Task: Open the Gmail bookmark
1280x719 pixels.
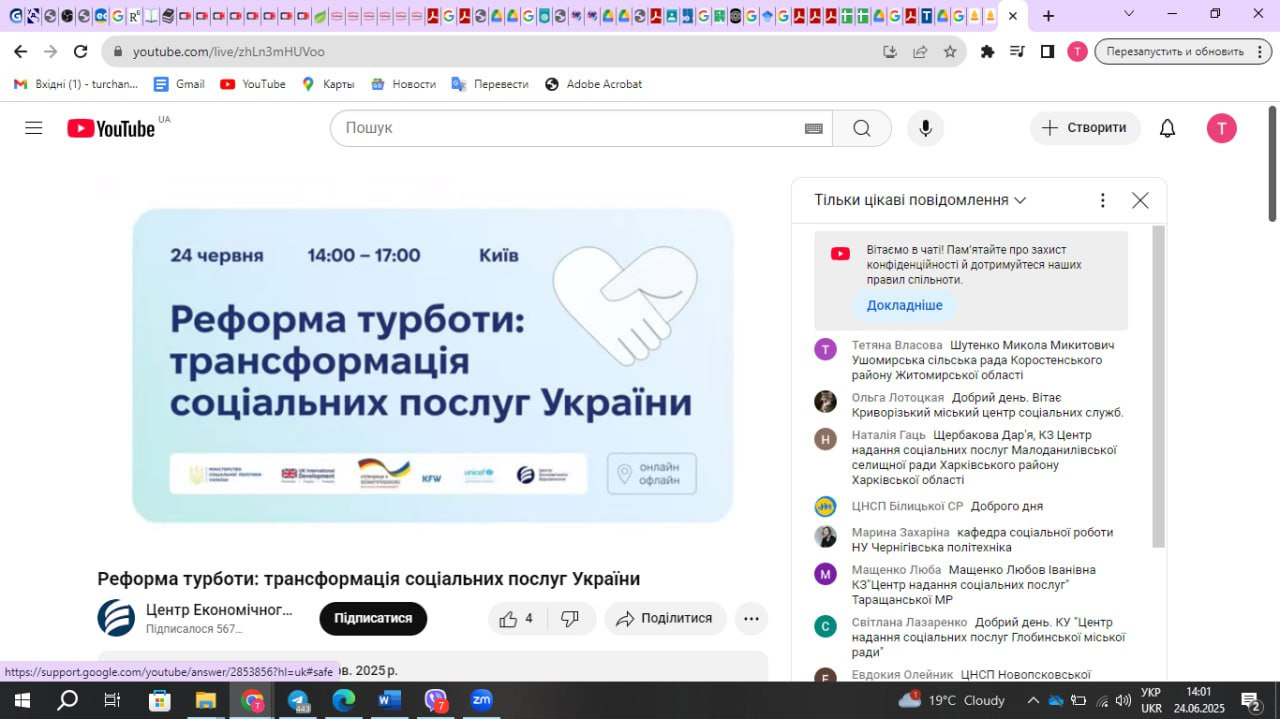Action: click(x=179, y=84)
